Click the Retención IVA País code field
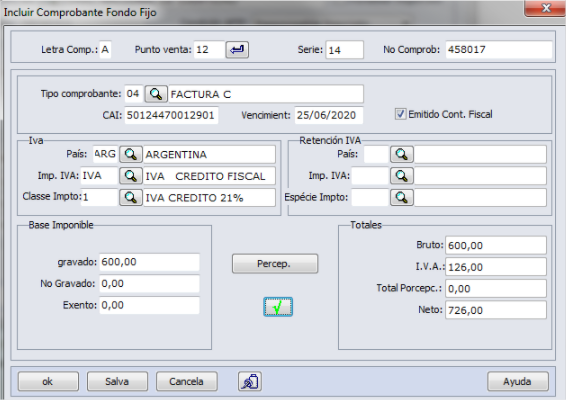This screenshot has height=400, width=566. (376, 154)
